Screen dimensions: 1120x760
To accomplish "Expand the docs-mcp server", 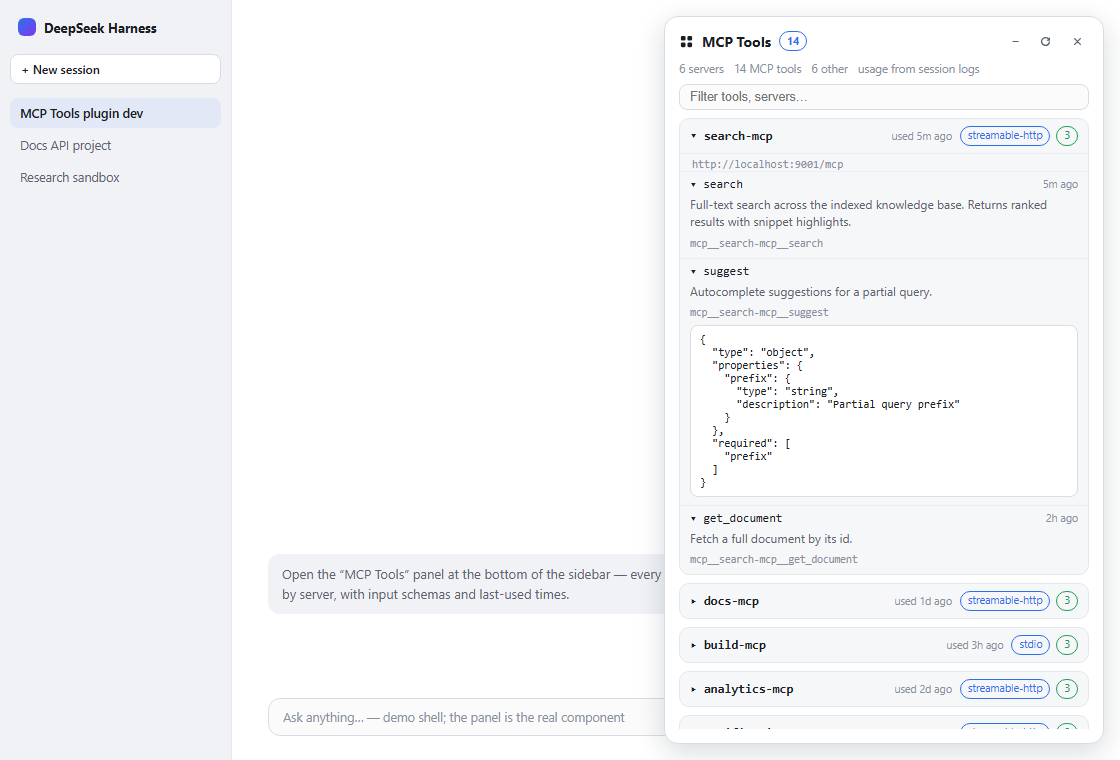I will pos(693,601).
